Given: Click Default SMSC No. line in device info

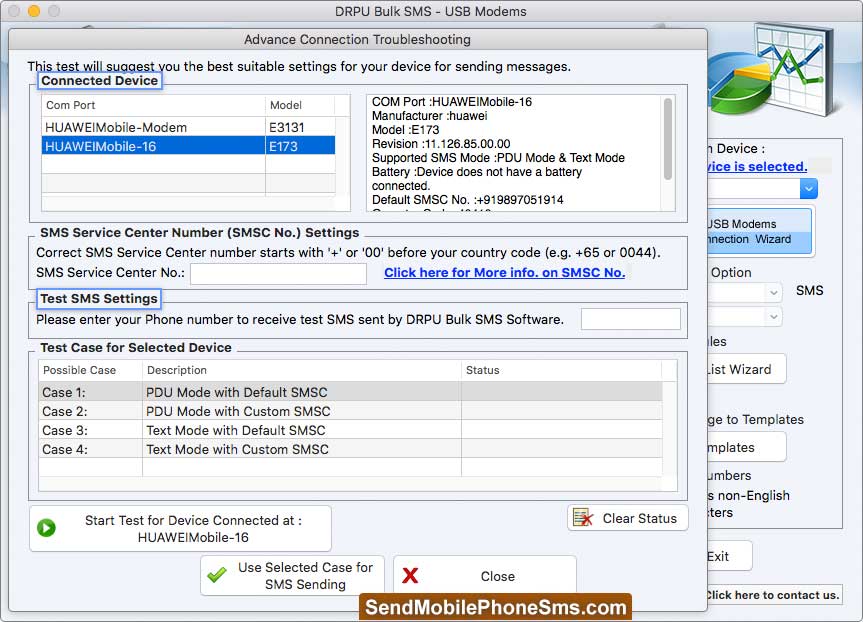Looking at the screenshot, I should click(467, 200).
